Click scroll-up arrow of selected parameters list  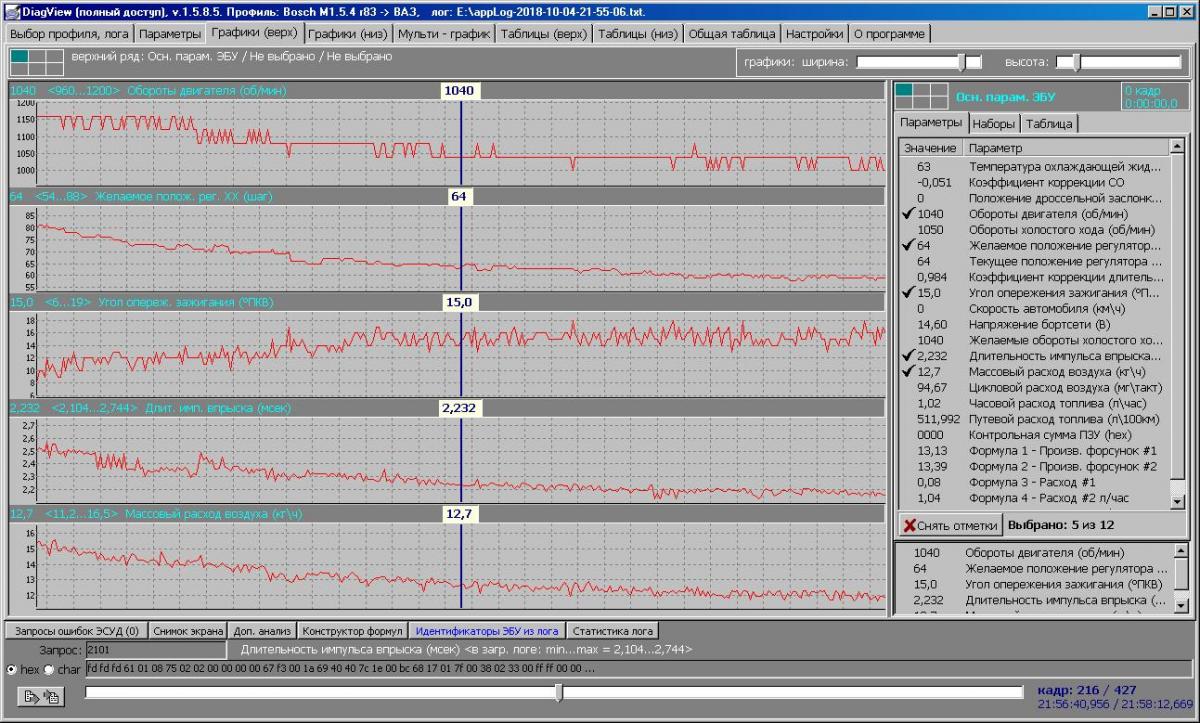1180,552
